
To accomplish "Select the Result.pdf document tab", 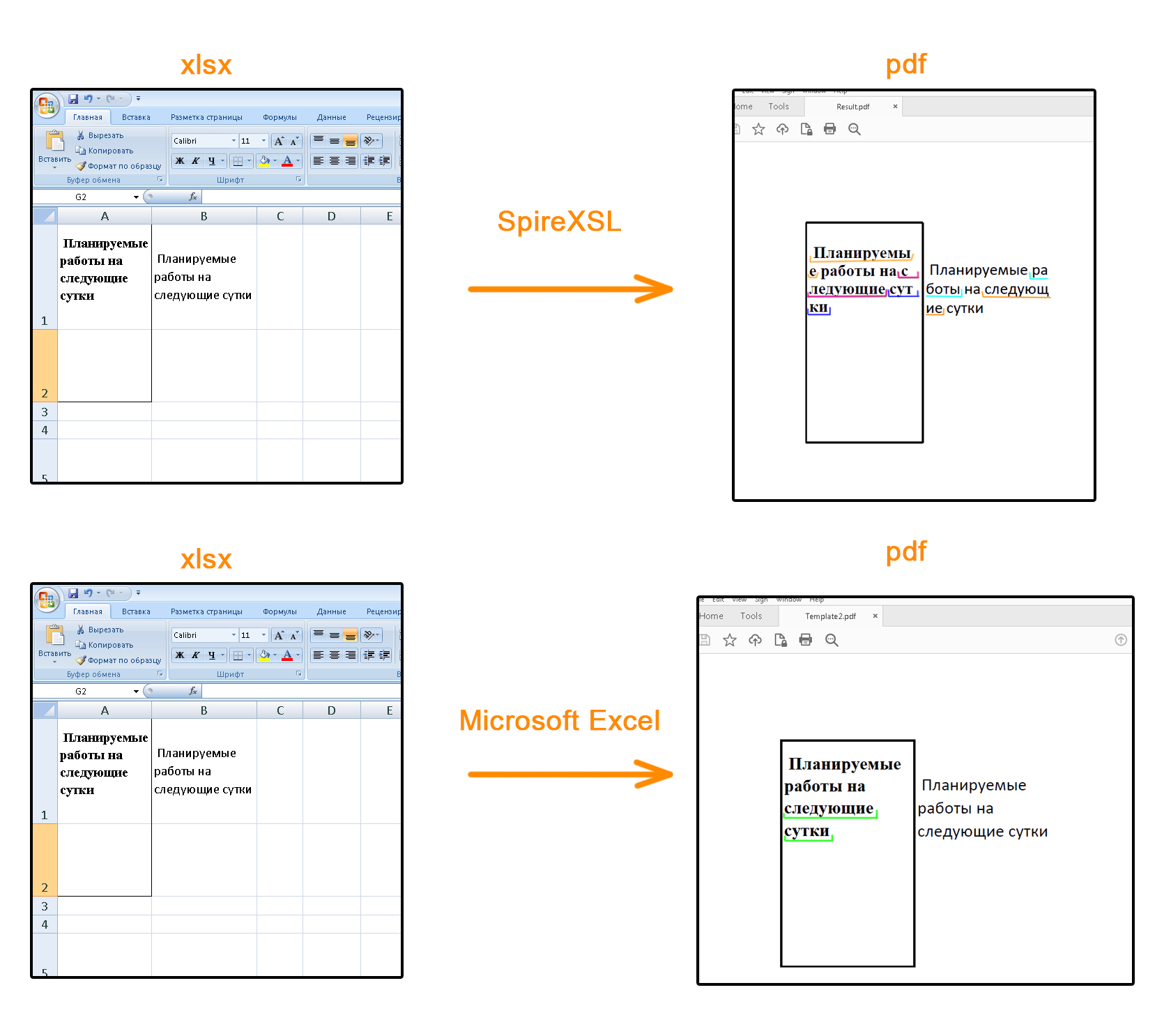I will [x=853, y=107].
